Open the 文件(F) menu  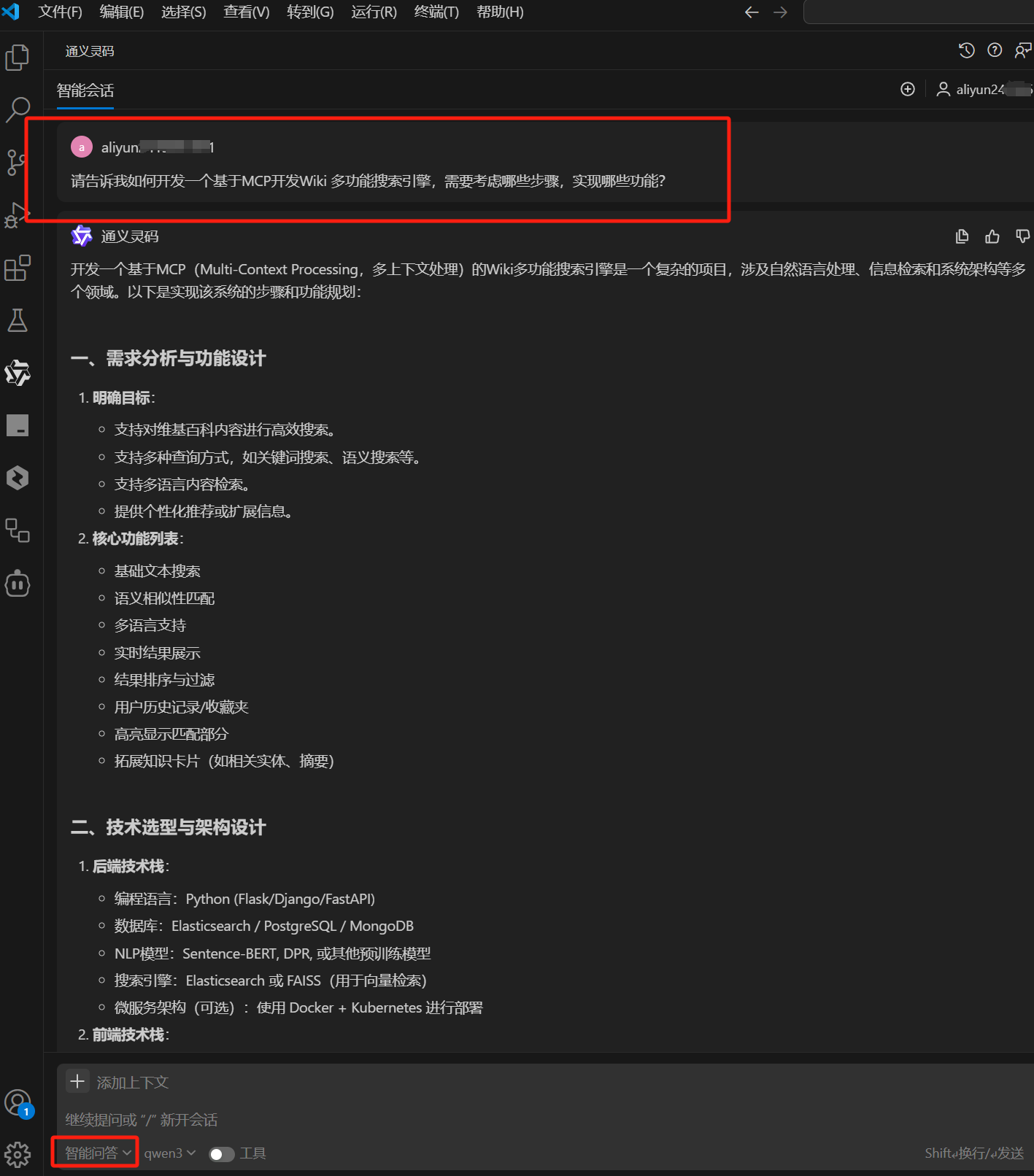click(60, 12)
